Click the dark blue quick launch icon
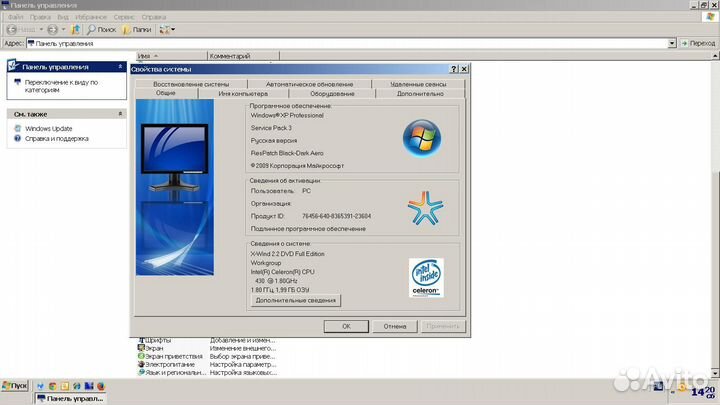720x405 pixels. 89,386
